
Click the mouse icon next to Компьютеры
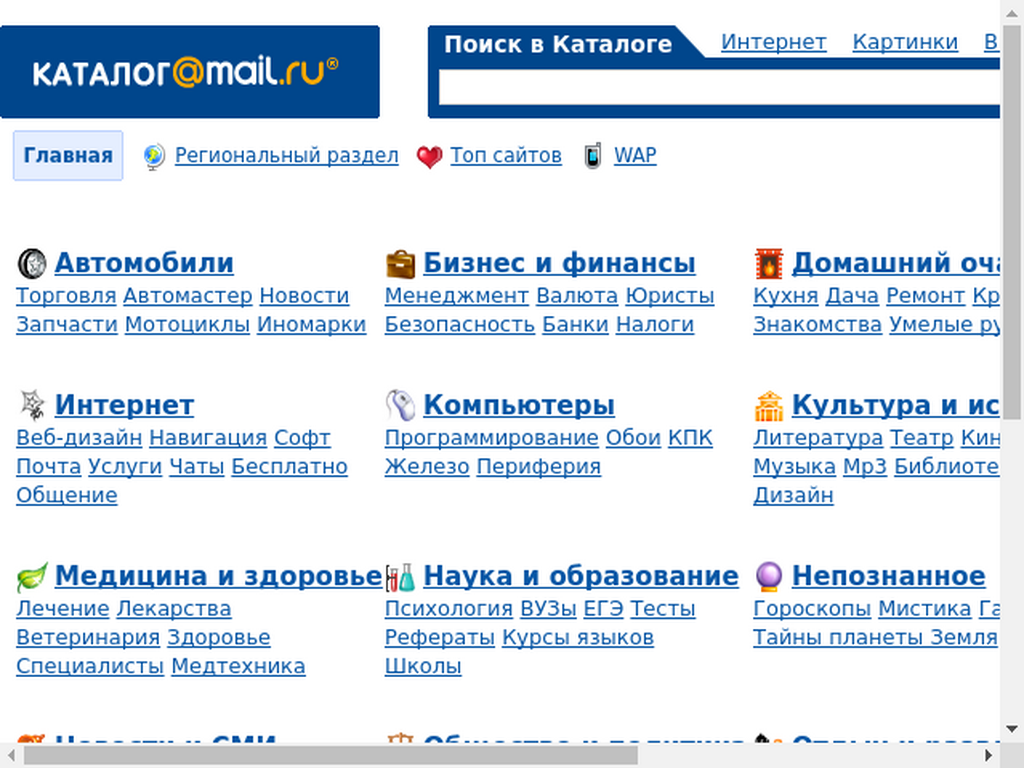(x=400, y=405)
